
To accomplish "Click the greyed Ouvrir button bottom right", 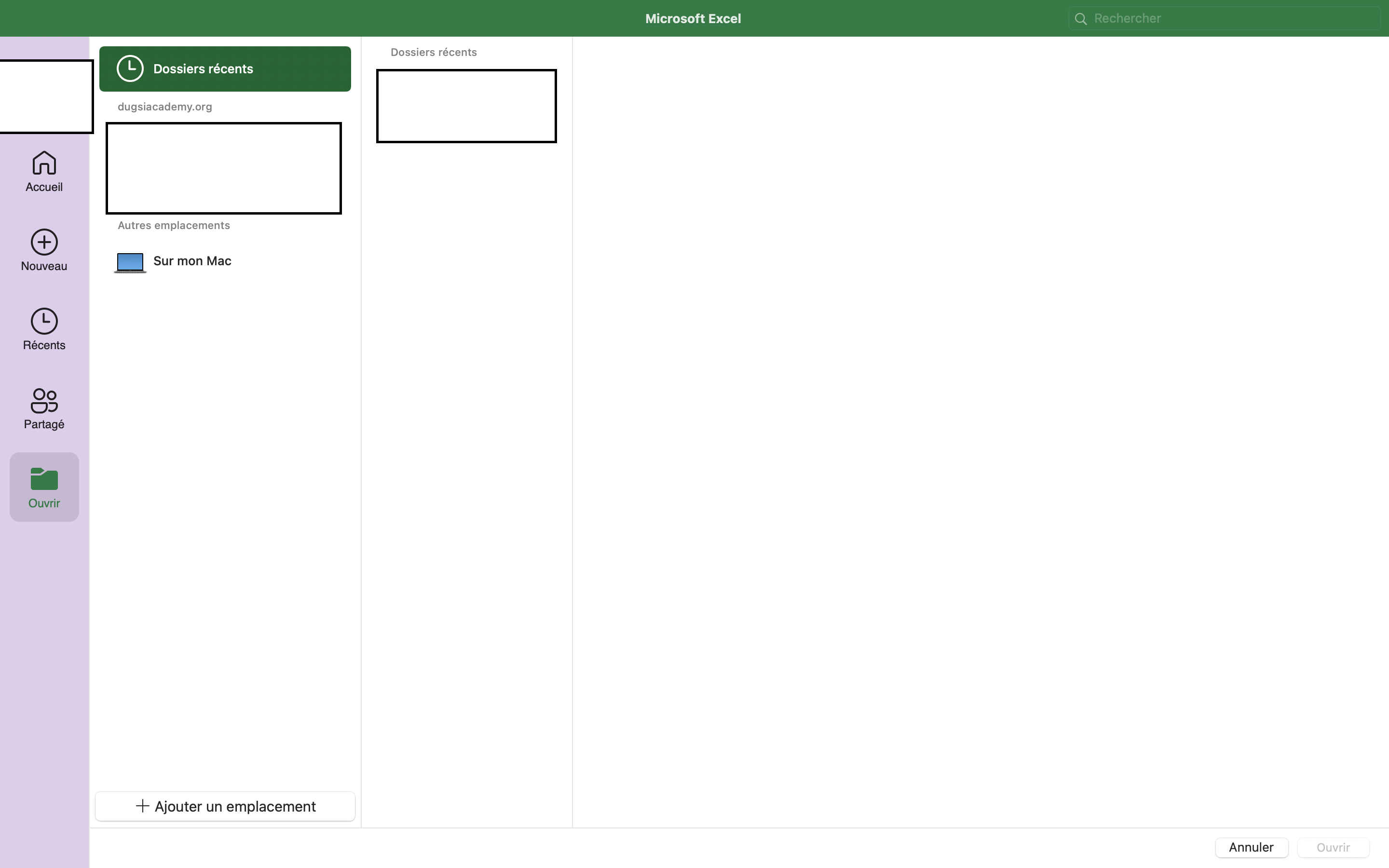I will click(x=1334, y=847).
